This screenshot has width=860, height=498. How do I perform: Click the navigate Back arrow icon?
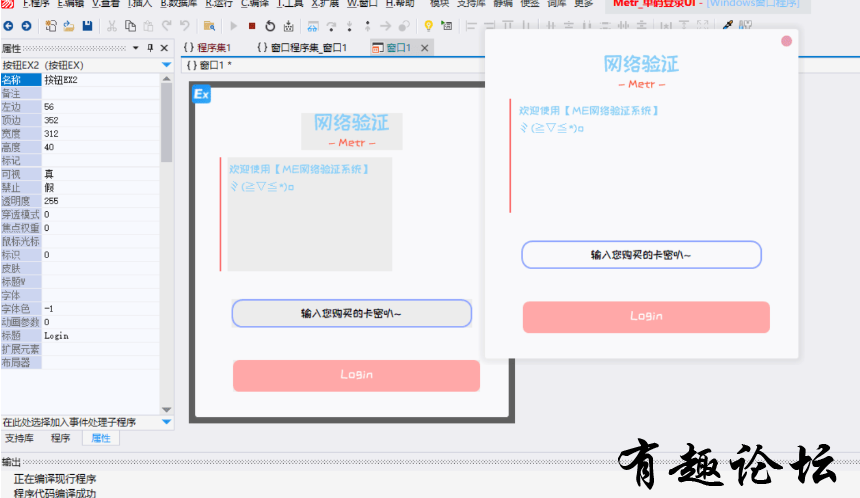point(9,26)
